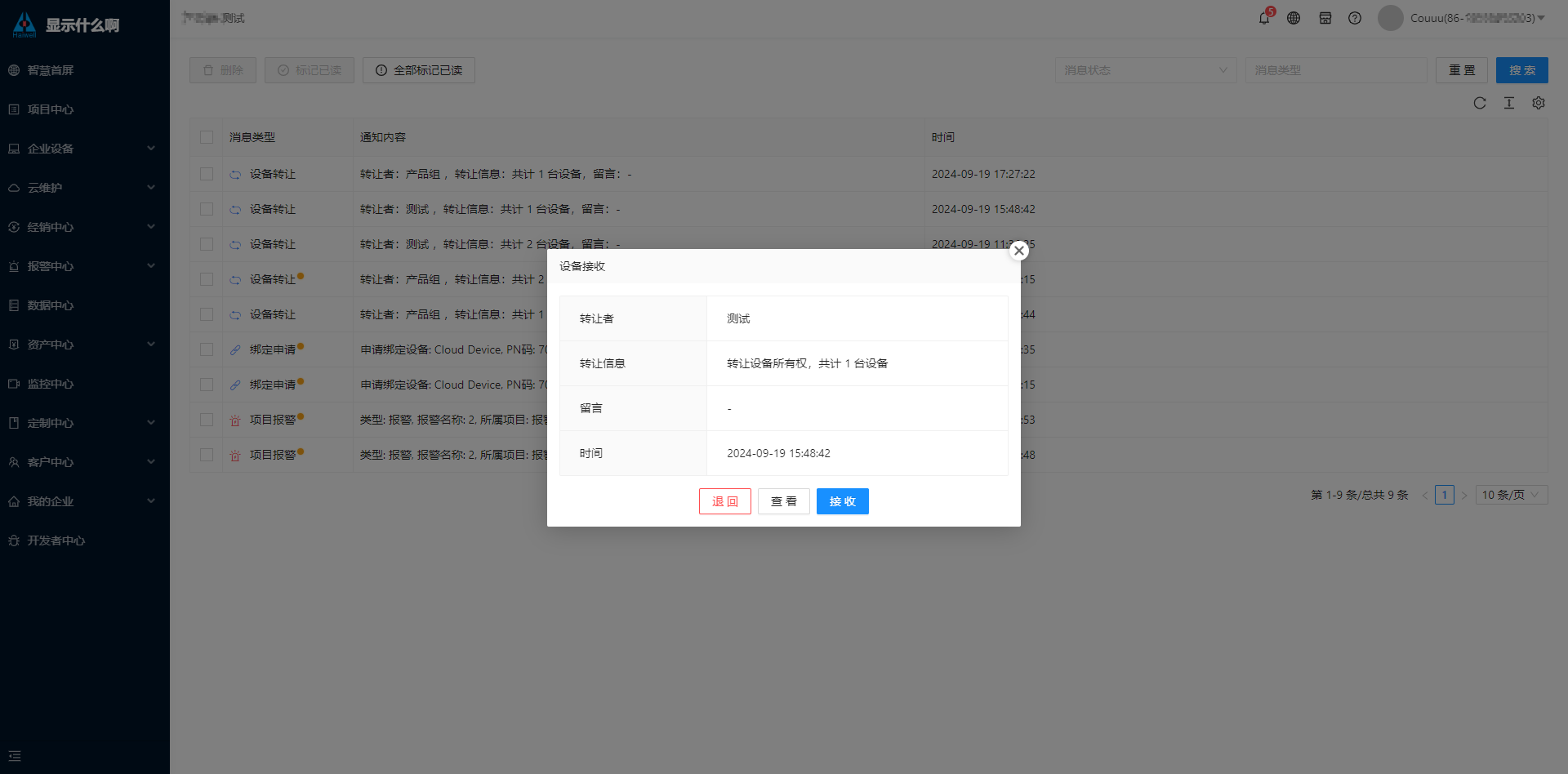Check the fifth 设备转让 row checkbox
The image size is (1568, 774).
tap(207, 314)
